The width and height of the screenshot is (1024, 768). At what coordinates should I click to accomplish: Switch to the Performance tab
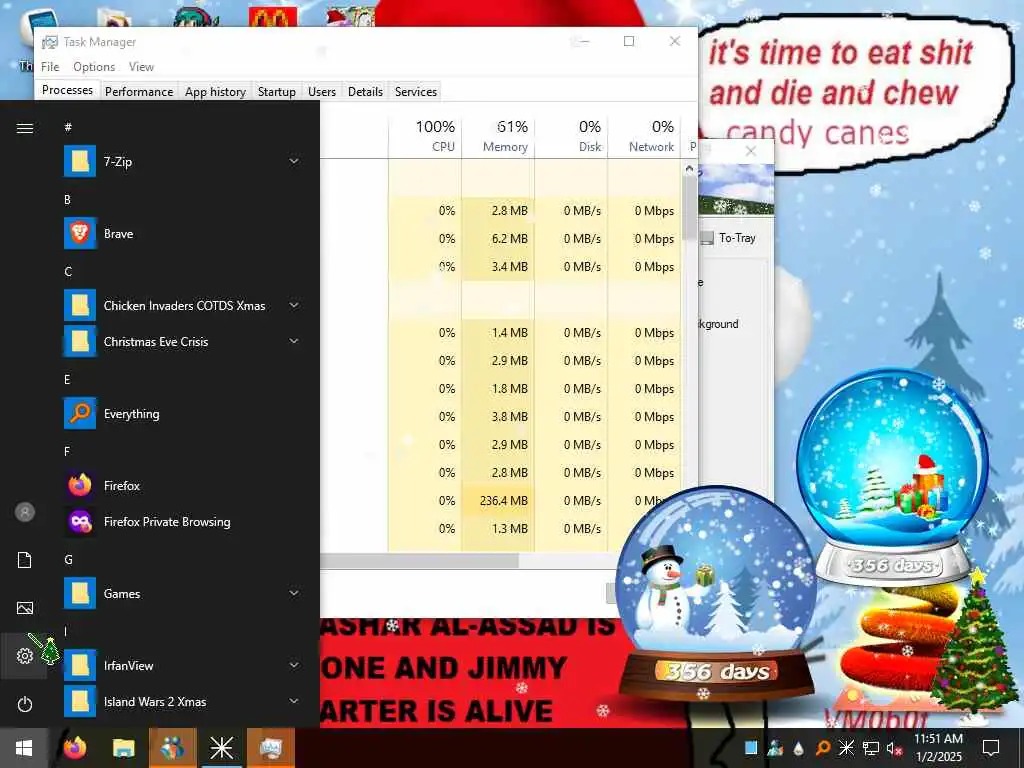[138, 91]
